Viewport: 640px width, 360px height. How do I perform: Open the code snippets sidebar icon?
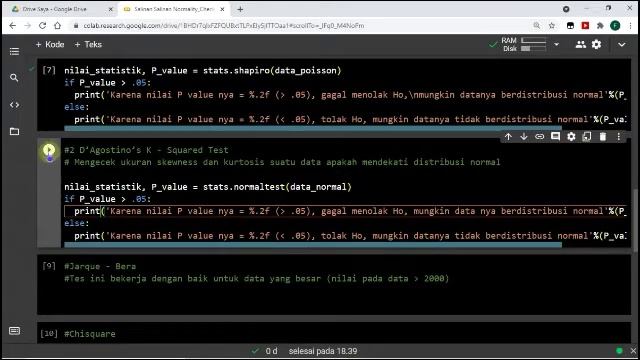(x=14, y=105)
